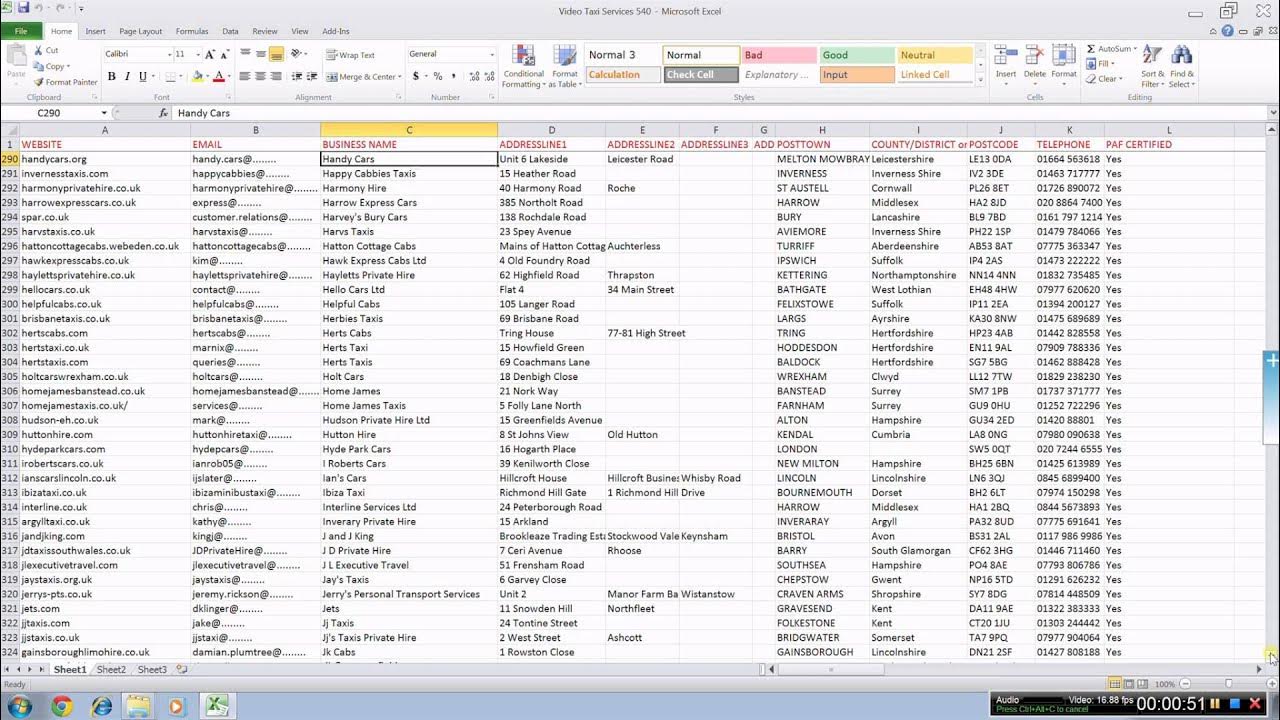Center the text horizontally
Screen dimensions: 1280x720
click(x=260, y=76)
